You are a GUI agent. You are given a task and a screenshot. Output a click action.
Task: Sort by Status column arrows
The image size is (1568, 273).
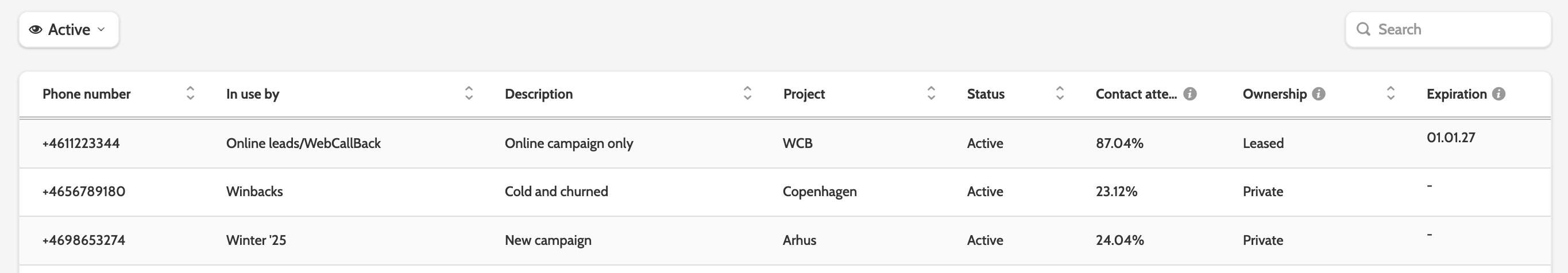(x=1060, y=93)
